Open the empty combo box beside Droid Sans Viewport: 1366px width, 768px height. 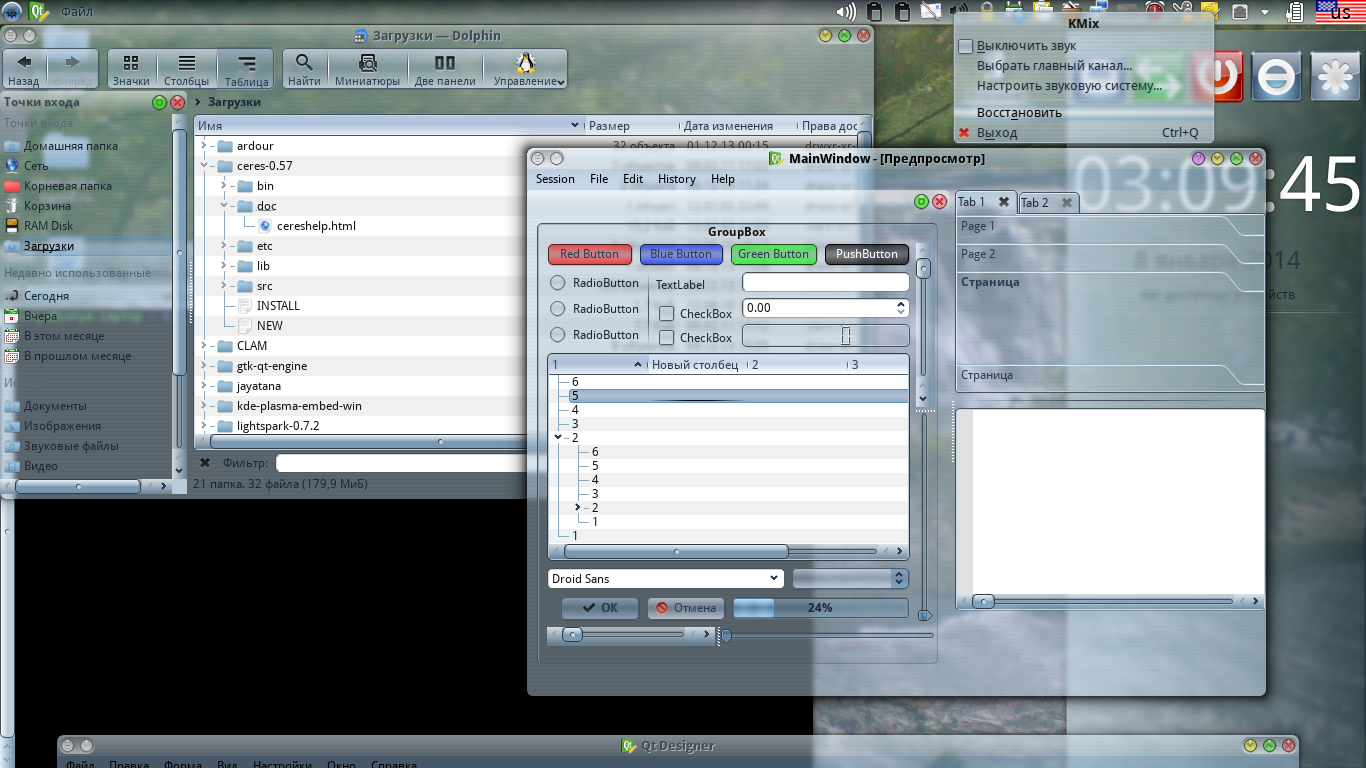(x=850, y=579)
